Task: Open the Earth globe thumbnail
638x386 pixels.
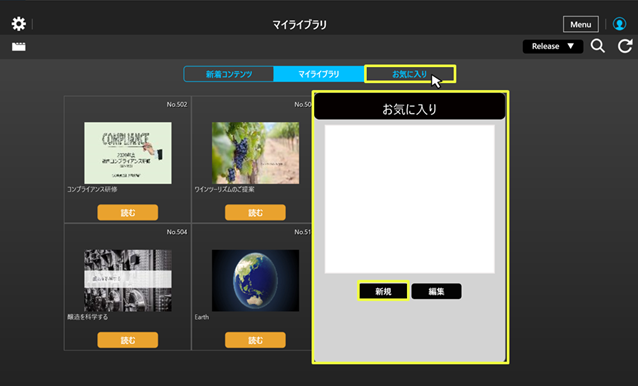Action: [x=256, y=281]
